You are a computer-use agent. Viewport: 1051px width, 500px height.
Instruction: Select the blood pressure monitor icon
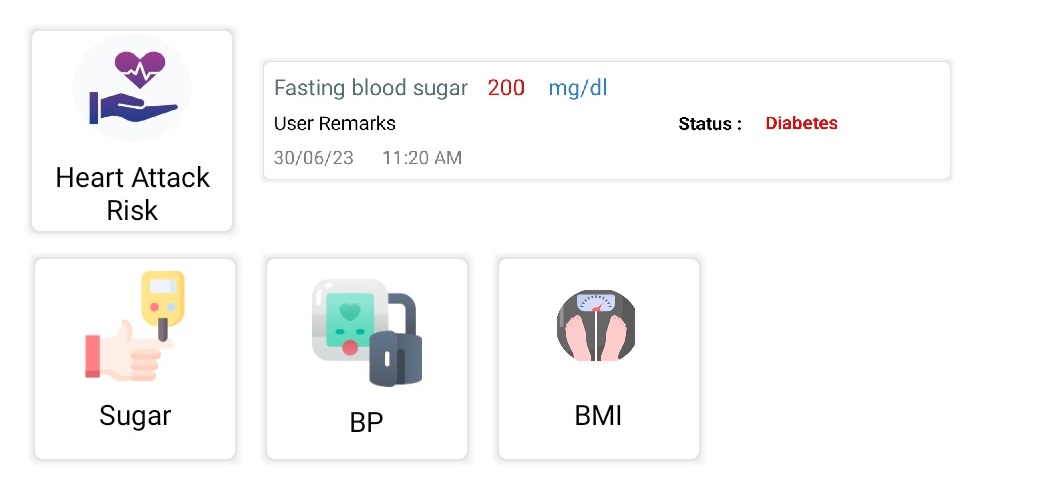click(x=367, y=332)
